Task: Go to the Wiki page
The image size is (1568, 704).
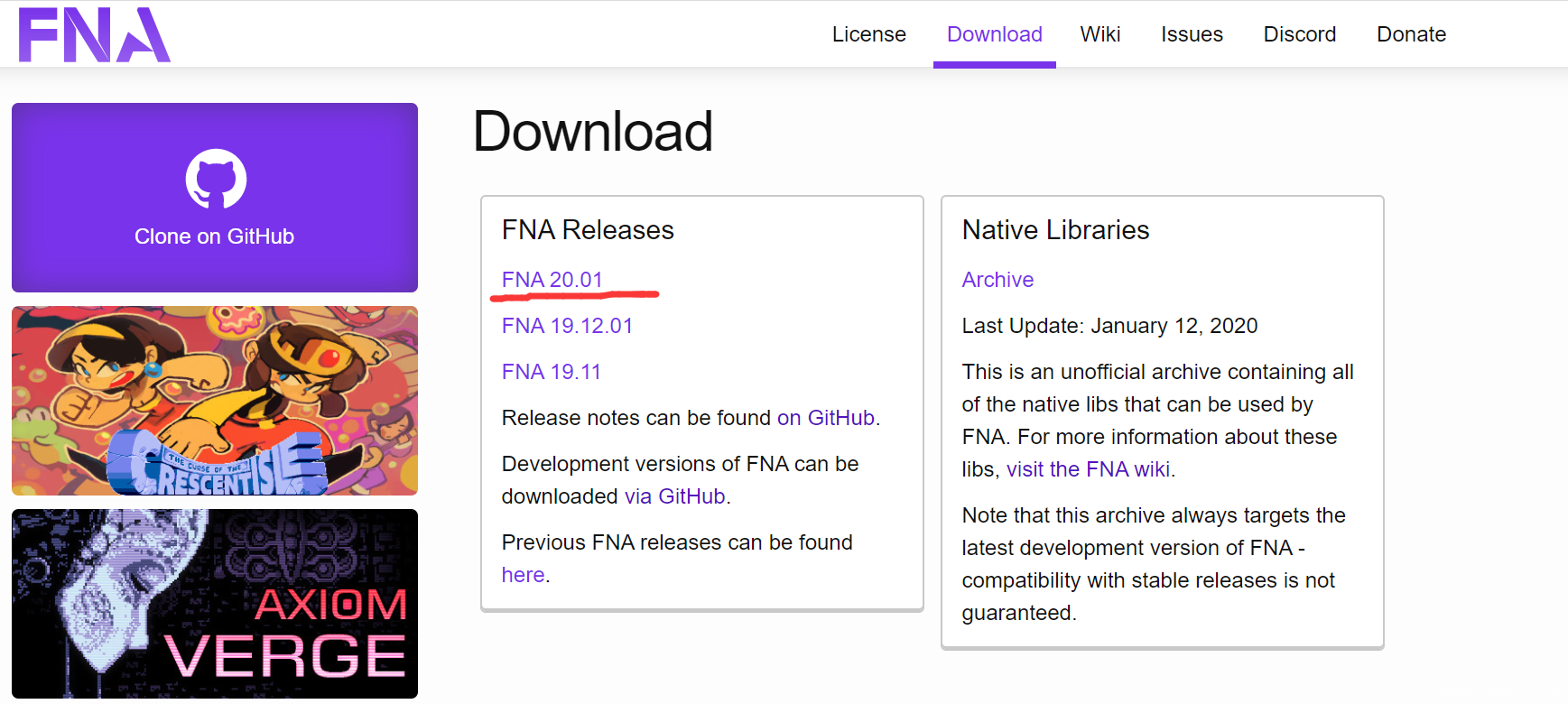Action: coord(1099,34)
